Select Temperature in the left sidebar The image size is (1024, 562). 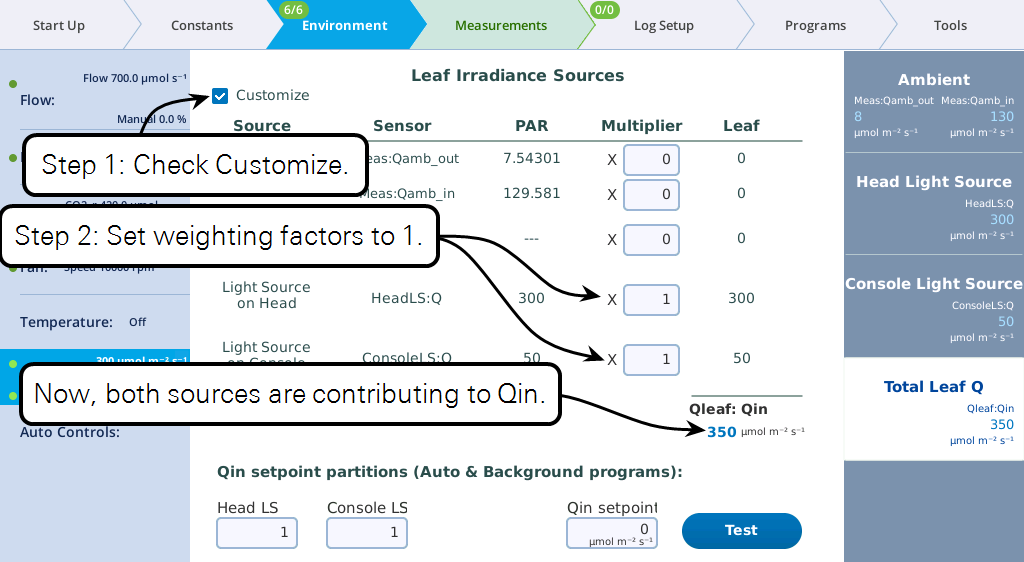[x=66, y=322]
